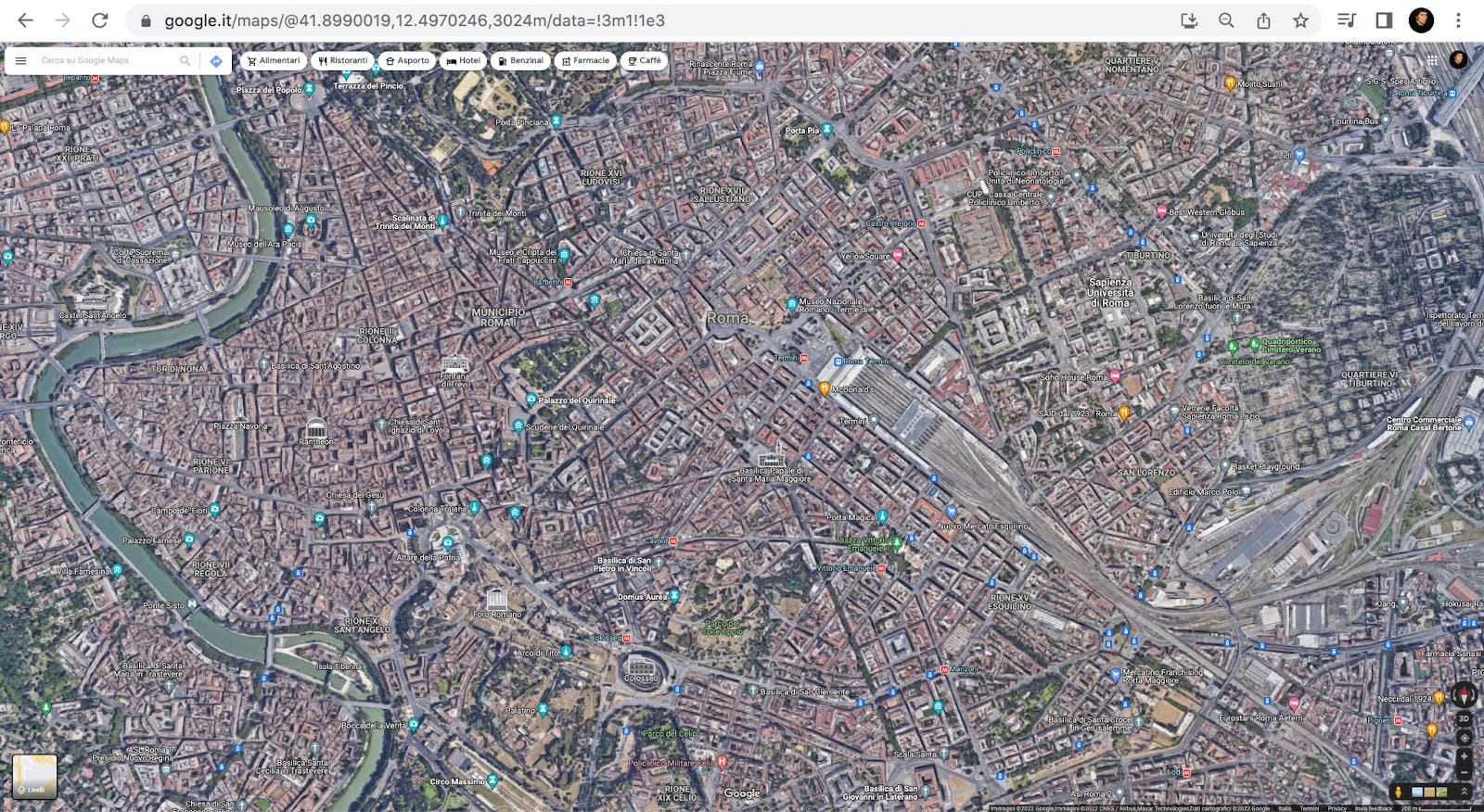Screen dimensions: 1484x812
Task: Click the Barberini metro M icon
Action: 568,282
